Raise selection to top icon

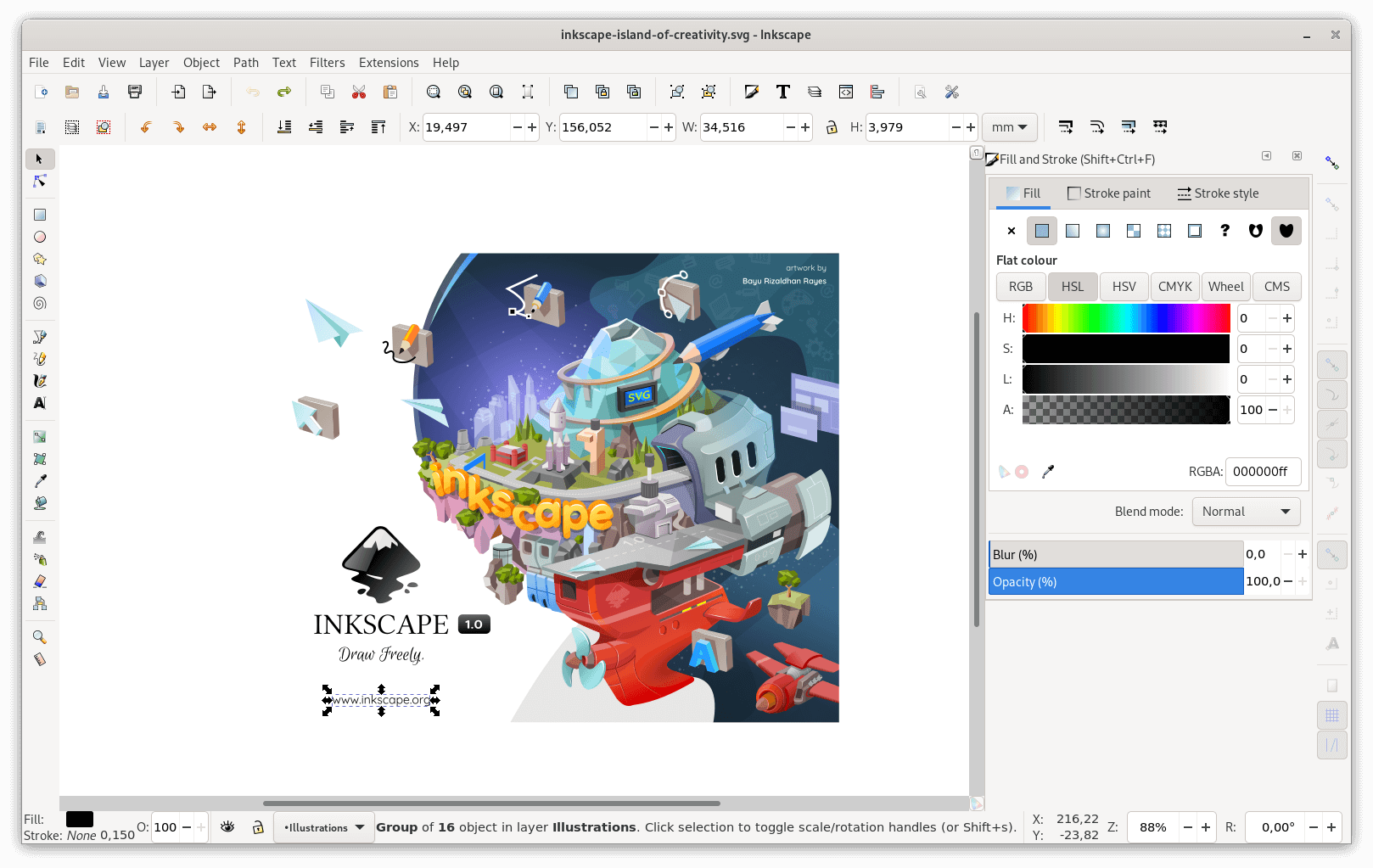tap(378, 127)
